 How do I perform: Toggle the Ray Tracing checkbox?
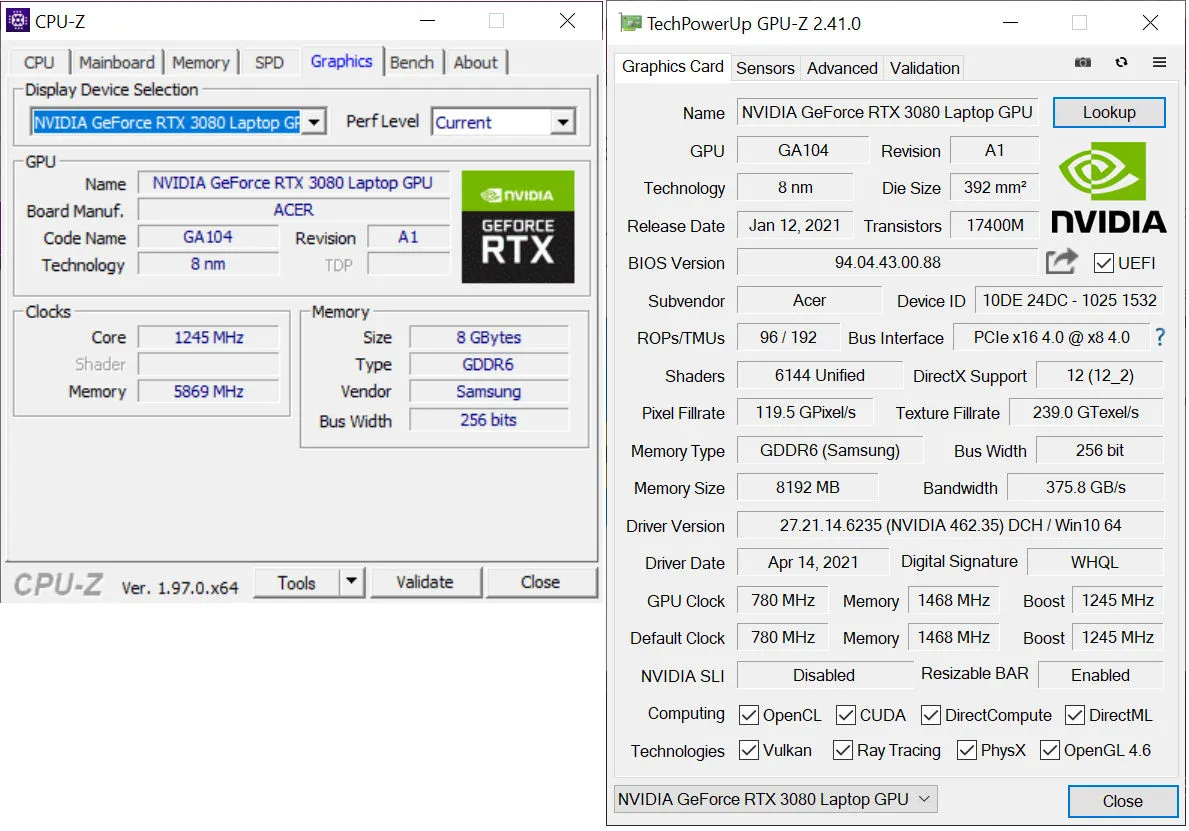tap(842, 750)
